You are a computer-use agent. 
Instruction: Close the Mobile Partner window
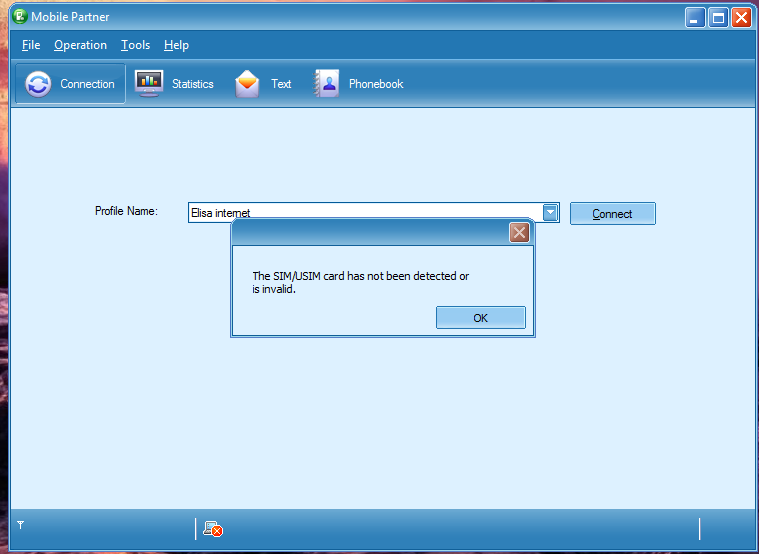tap(741, 18)
